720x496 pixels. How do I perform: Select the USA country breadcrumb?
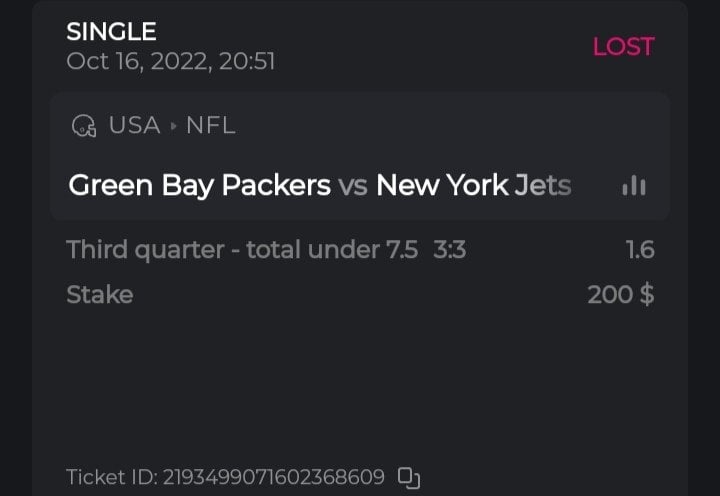point(134,126)
